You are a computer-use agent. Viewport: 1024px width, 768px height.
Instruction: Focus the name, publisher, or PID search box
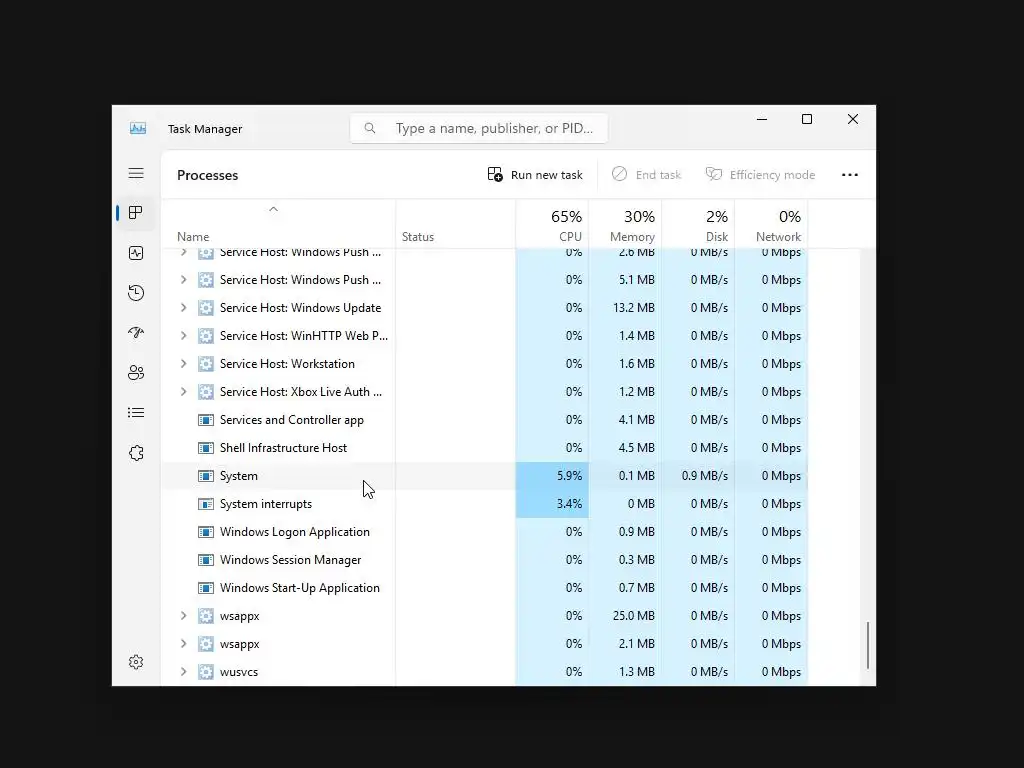click(x=479, y=128)
